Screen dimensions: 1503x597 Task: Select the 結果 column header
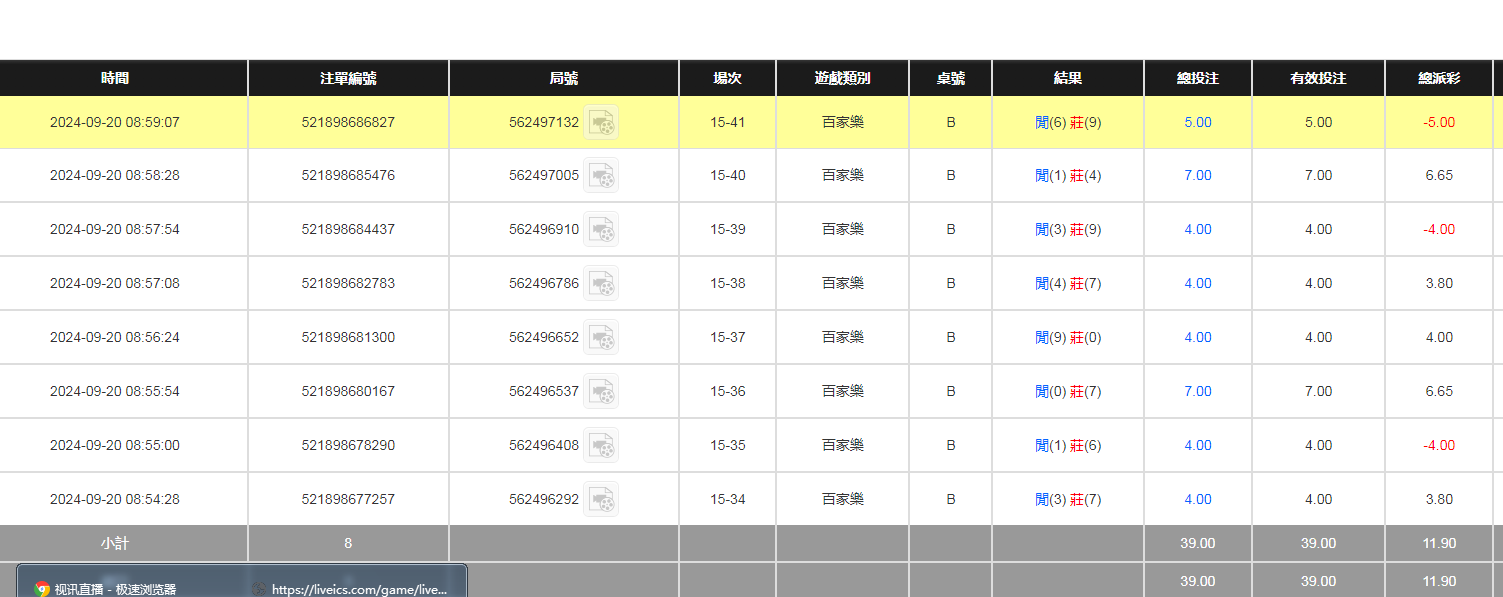tap(1067, 78)
